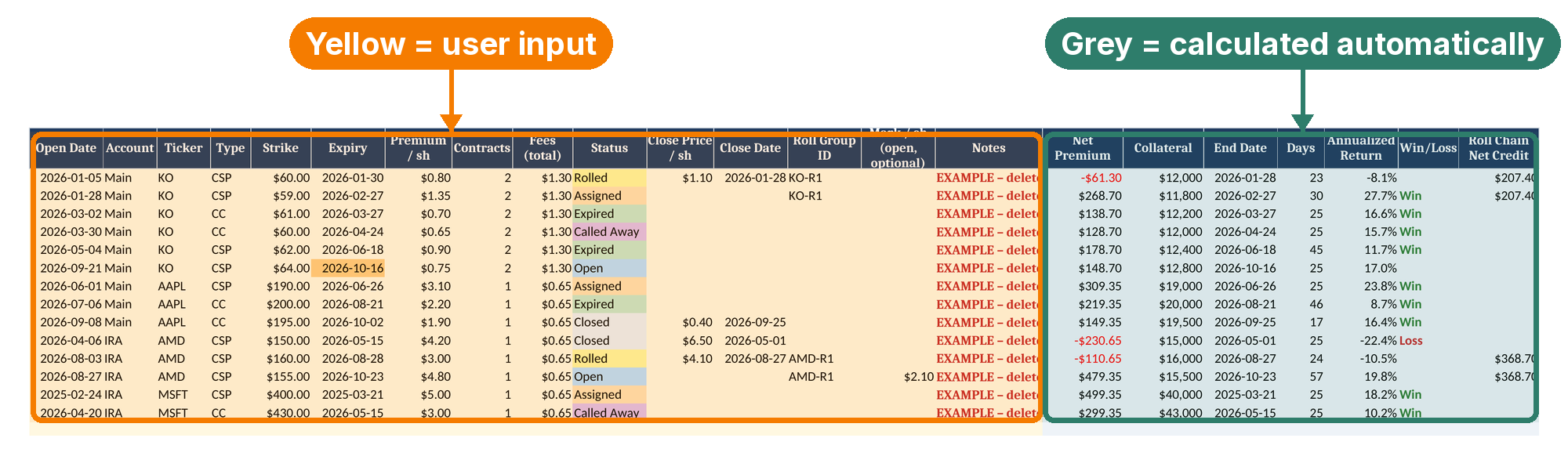Screen dimensions: 1568x467
Task: Click the Assigned status in the 2026-06-01 row
Action: coord(609,286)
